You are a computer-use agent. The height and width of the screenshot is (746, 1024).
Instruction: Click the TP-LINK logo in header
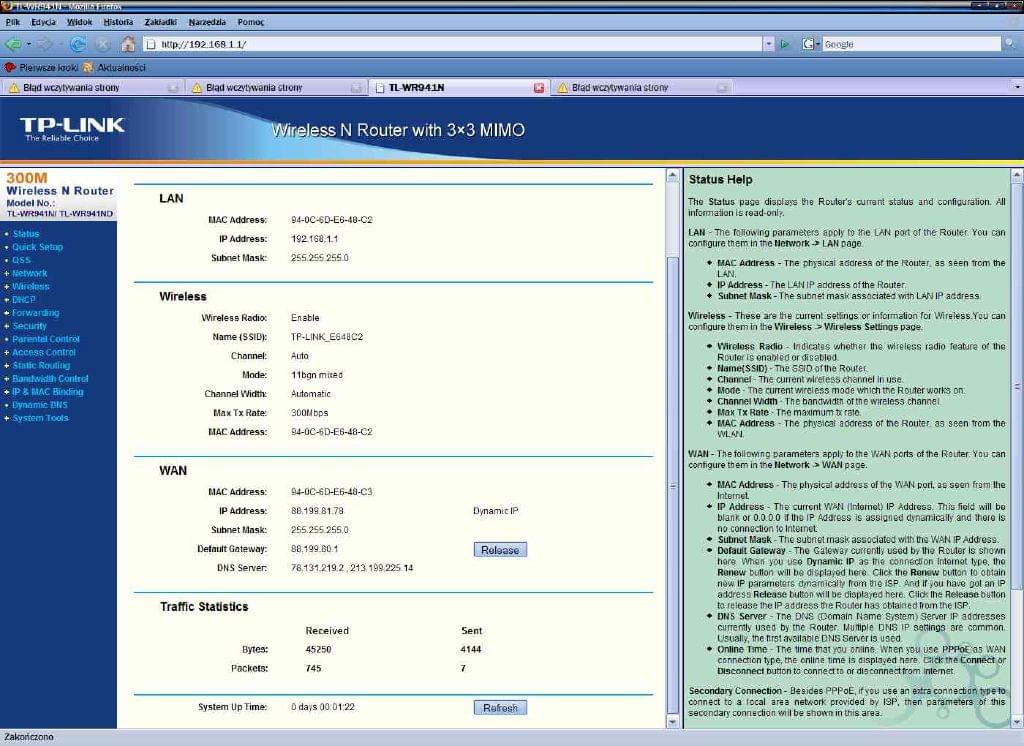click(x=72, y=129)
